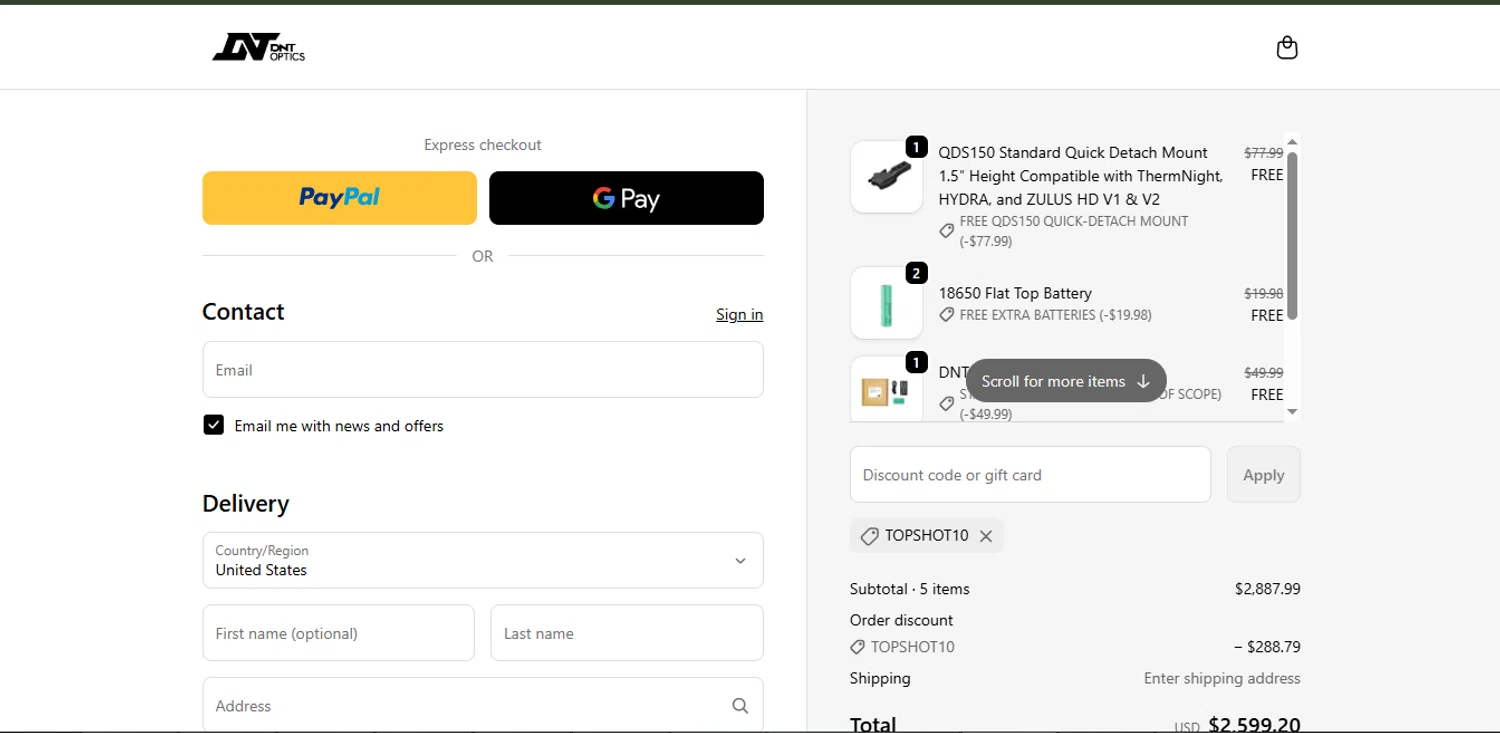Click the struck-through $19.98 price

[x=1263, y=293]
